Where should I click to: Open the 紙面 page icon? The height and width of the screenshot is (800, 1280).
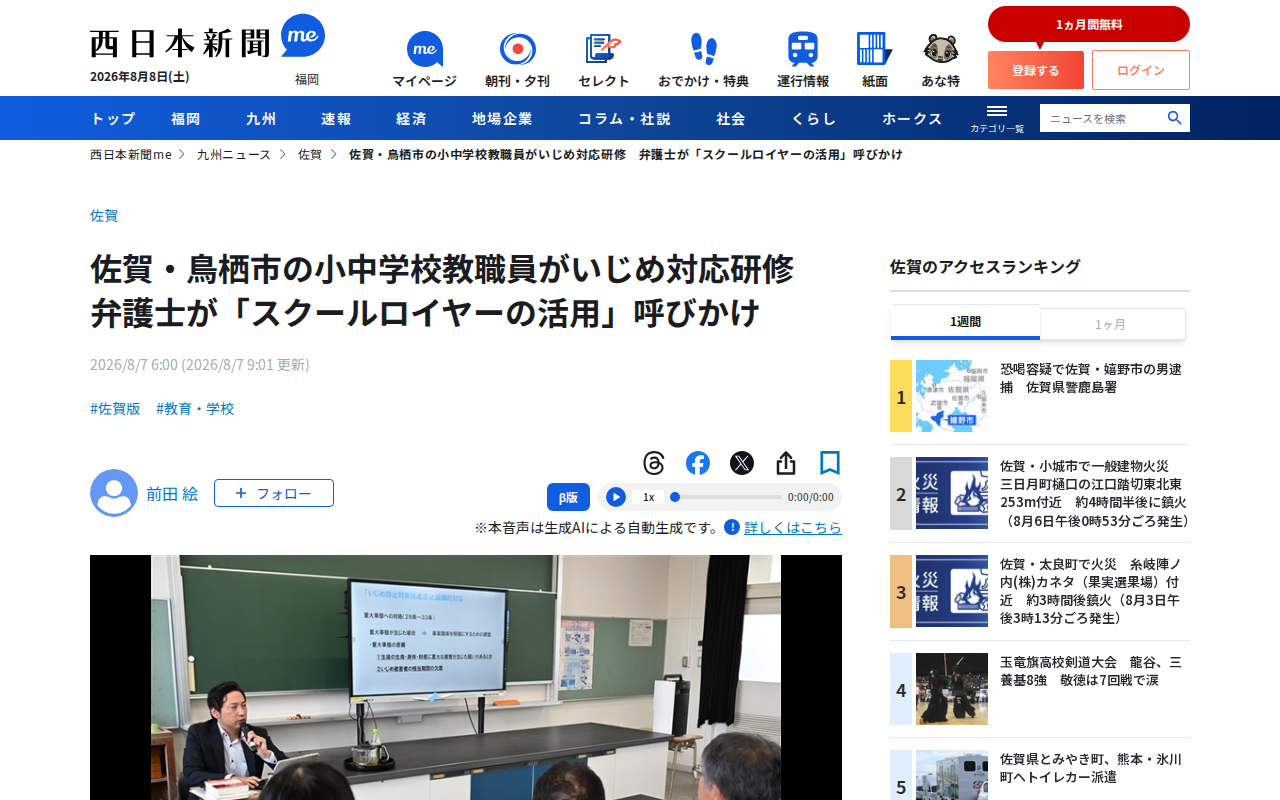[875, 60]
